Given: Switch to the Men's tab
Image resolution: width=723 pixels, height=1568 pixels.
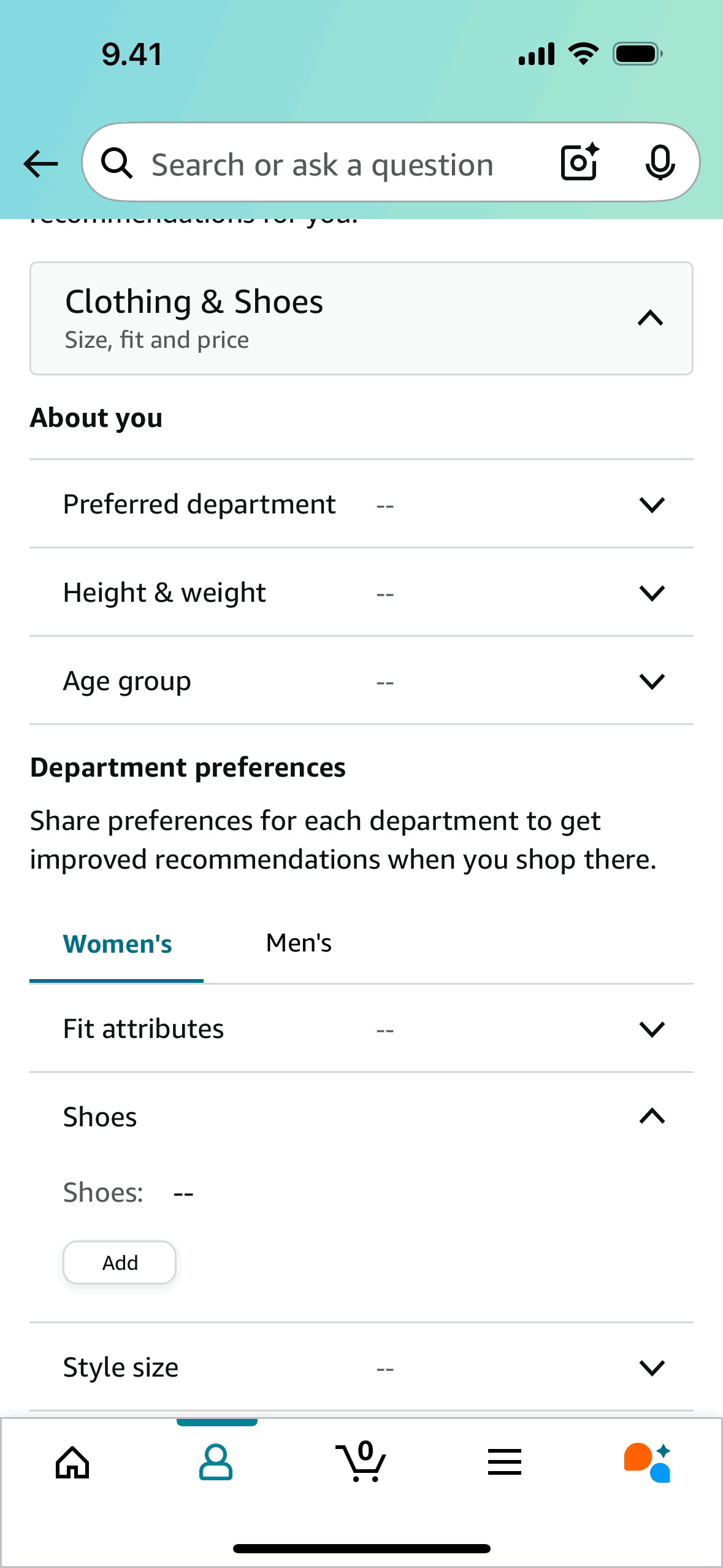Looking at the screenshot, I should pos(298,943).
